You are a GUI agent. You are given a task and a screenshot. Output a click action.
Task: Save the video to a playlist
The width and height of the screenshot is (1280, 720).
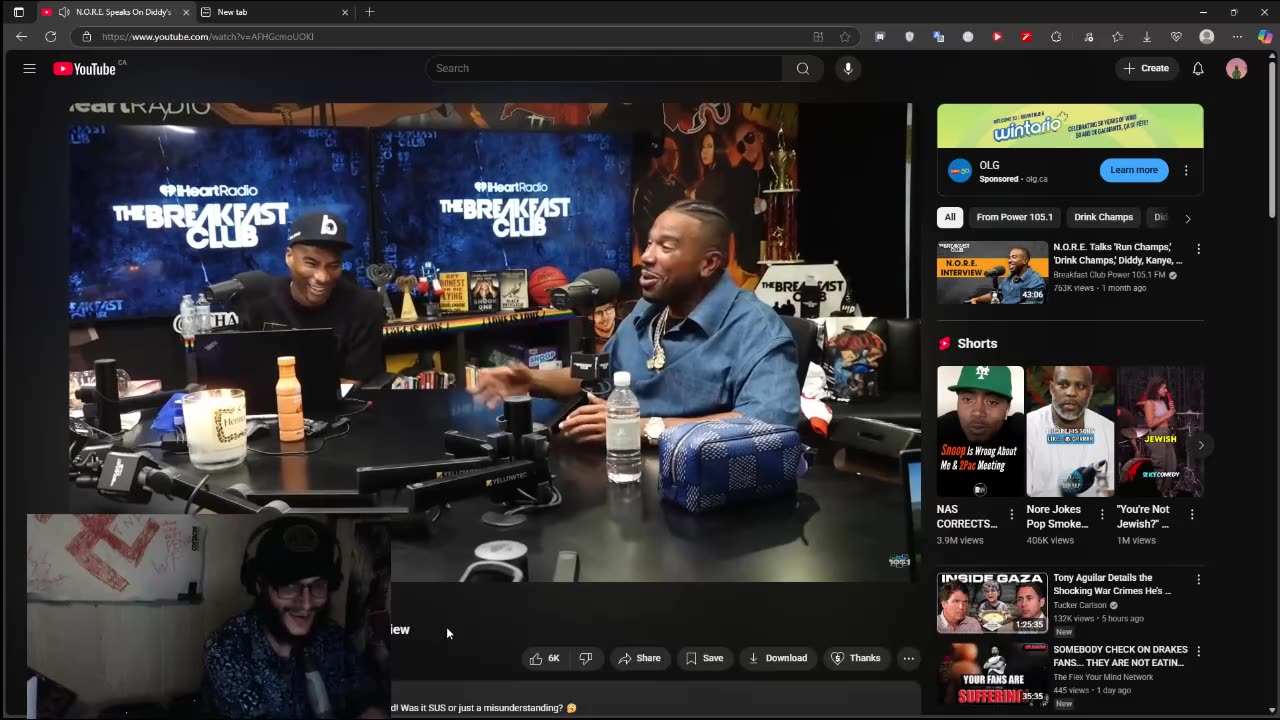704,658
